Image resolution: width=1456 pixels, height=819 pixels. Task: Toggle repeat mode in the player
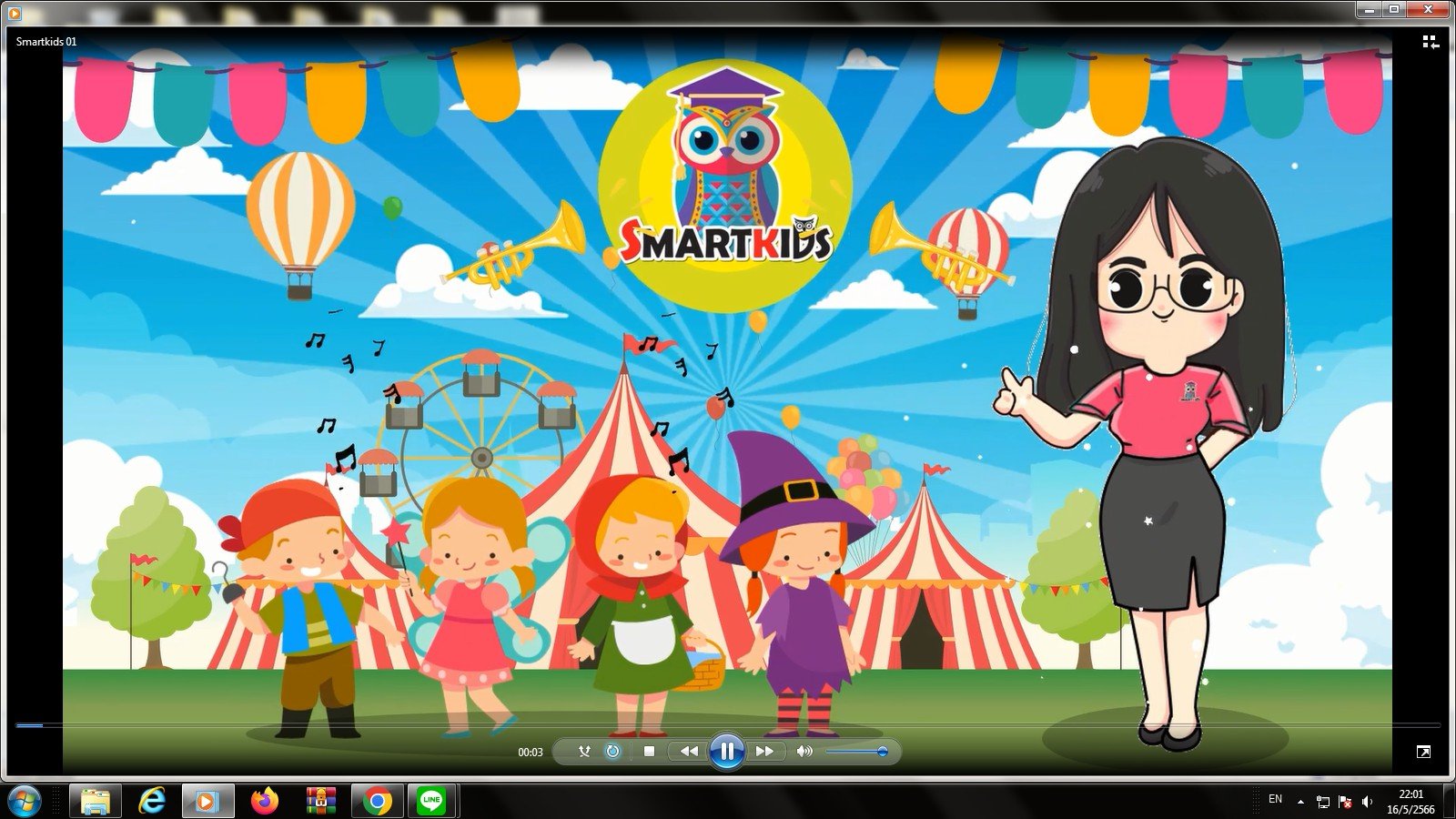click(612, 752)
